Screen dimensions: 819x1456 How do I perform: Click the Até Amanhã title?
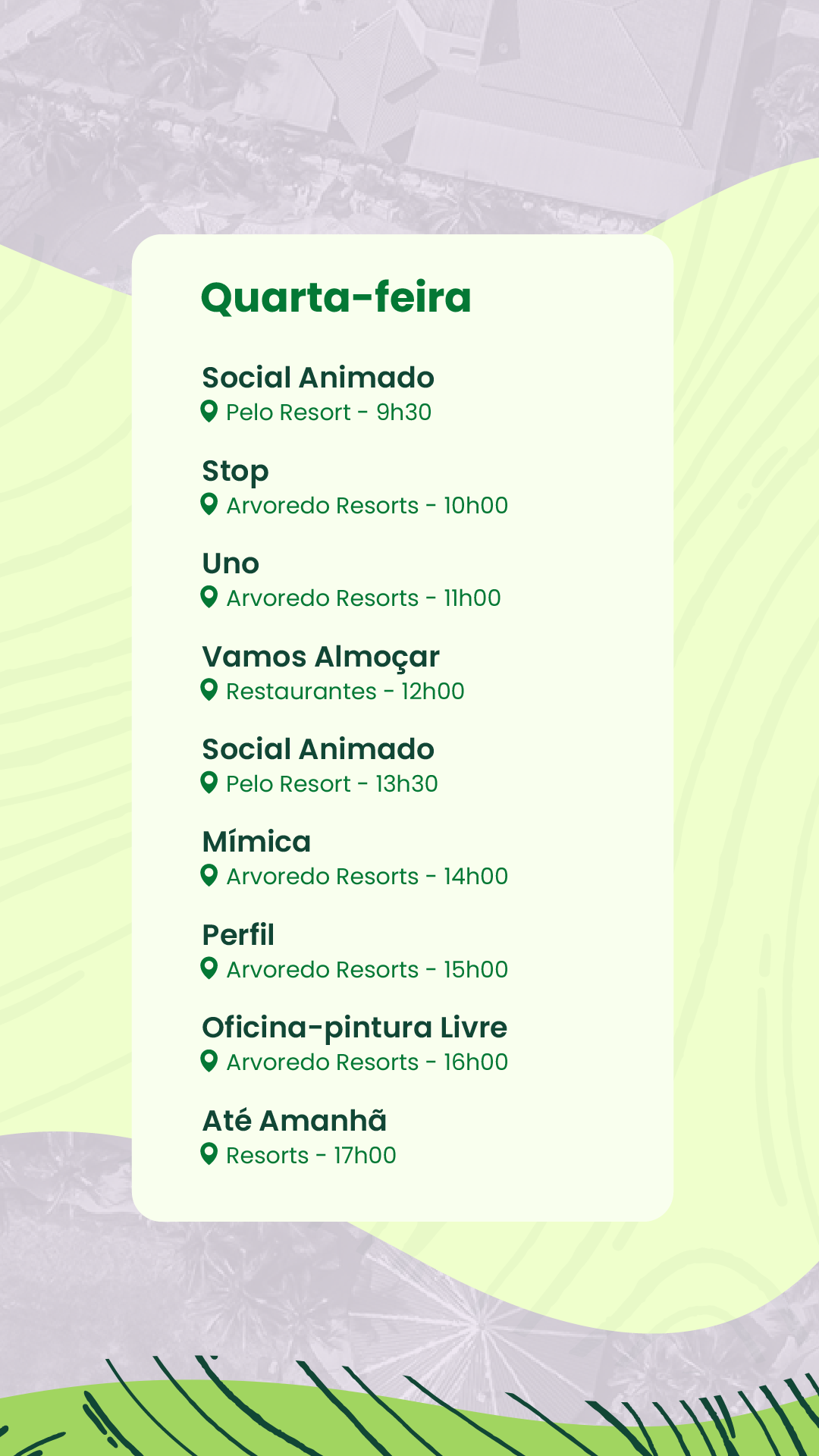point(294,1120)
